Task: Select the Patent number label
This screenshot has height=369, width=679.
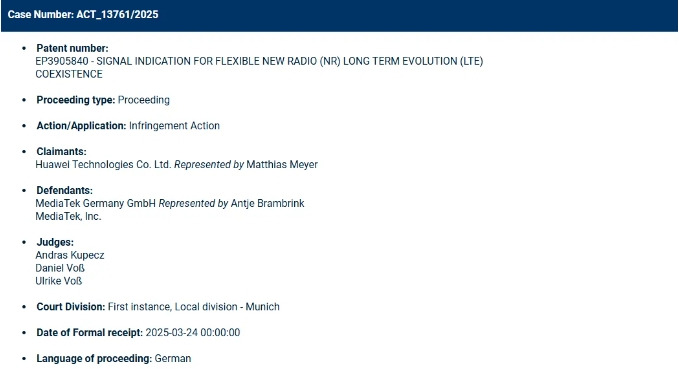Action: [x=72, y=48]
